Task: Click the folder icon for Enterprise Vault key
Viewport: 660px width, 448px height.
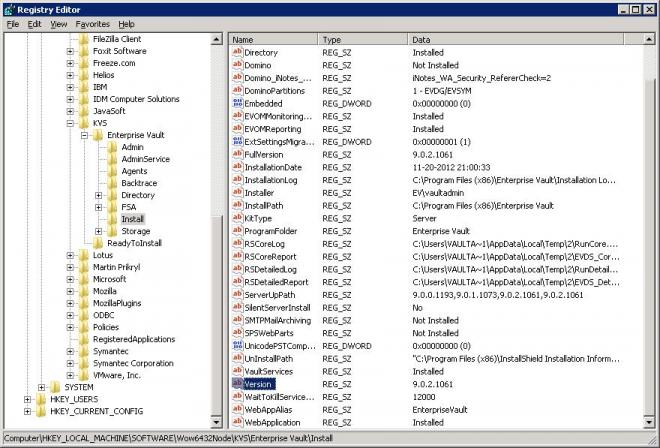Action: [98, 135]
